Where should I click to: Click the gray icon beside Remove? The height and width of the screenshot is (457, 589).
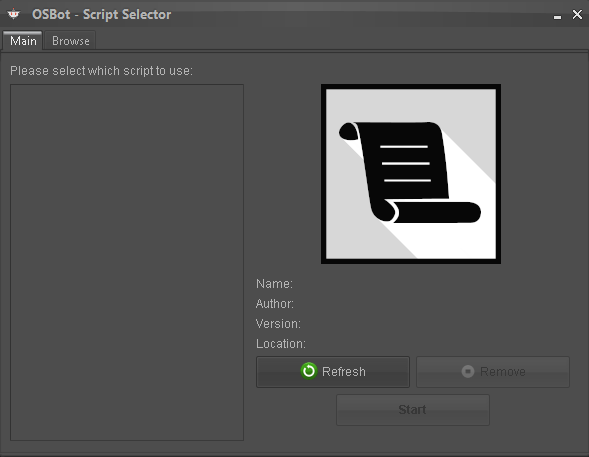pos(468,371)
